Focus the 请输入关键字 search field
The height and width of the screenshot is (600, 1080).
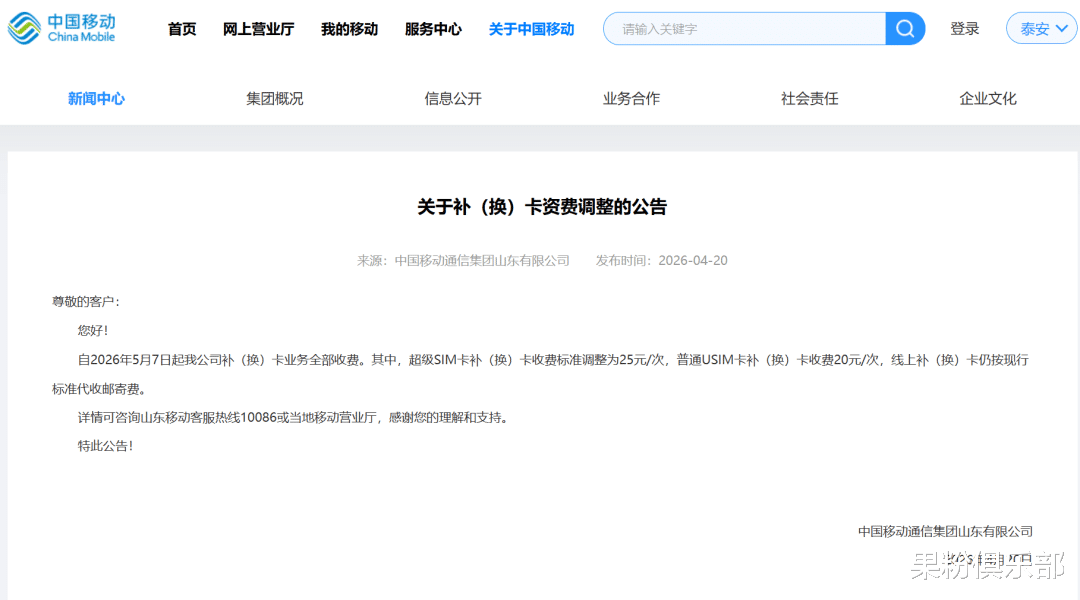point(745,29)
